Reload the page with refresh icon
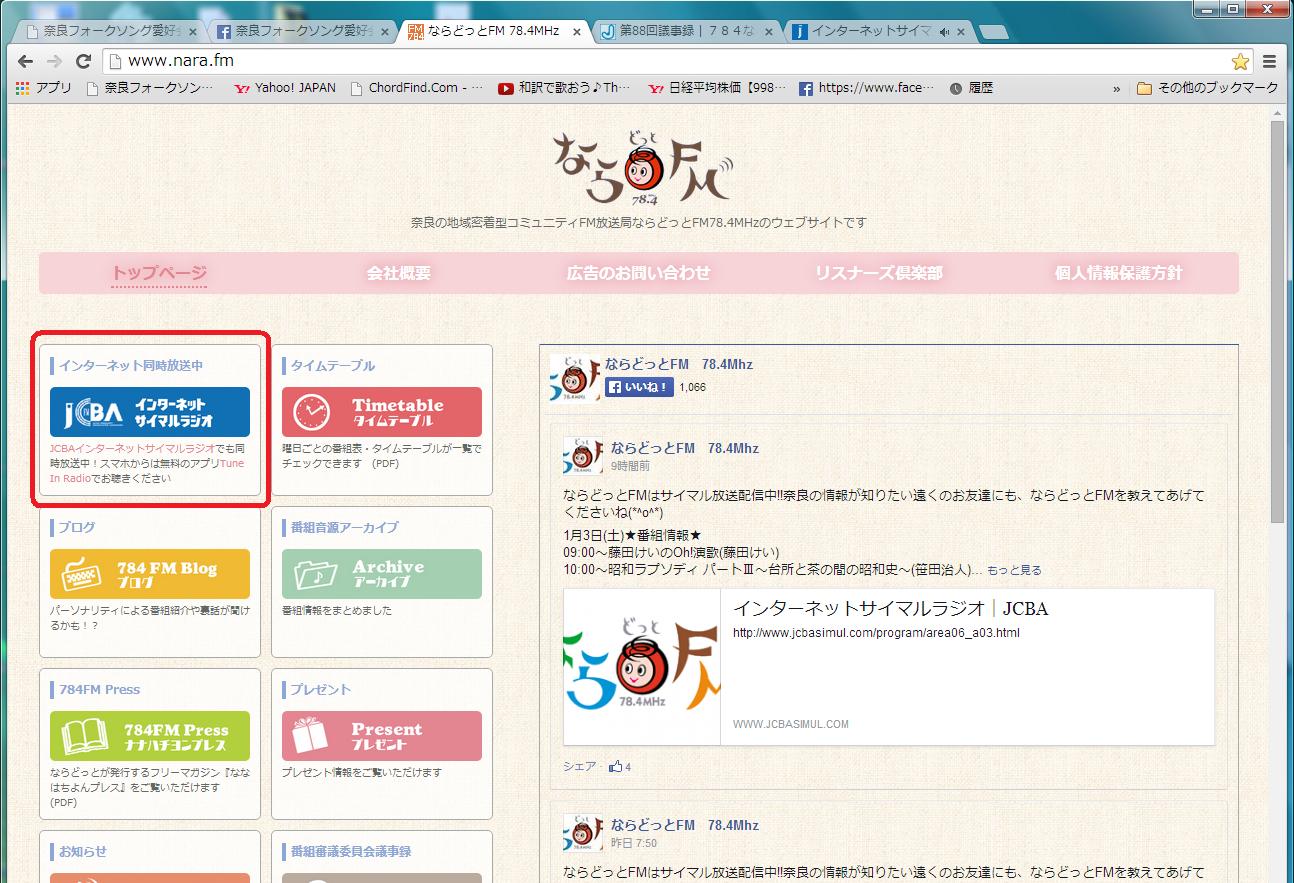This screenshot has width=1294, height=883. (x=83, y=61)
